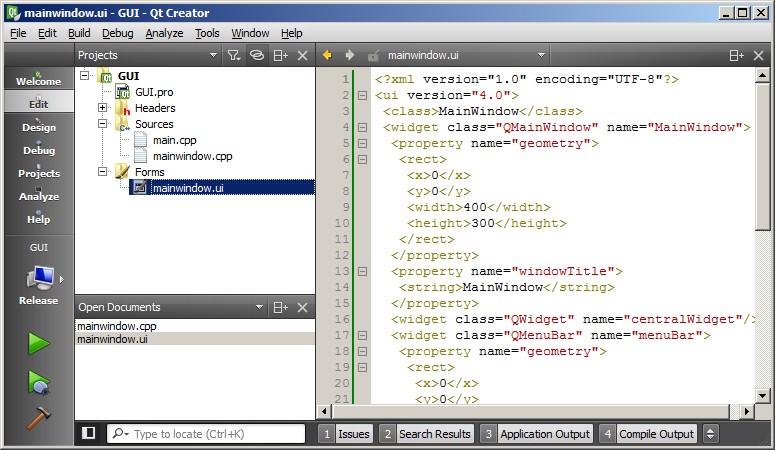Go back in navigation history

(x=327, y=55)
